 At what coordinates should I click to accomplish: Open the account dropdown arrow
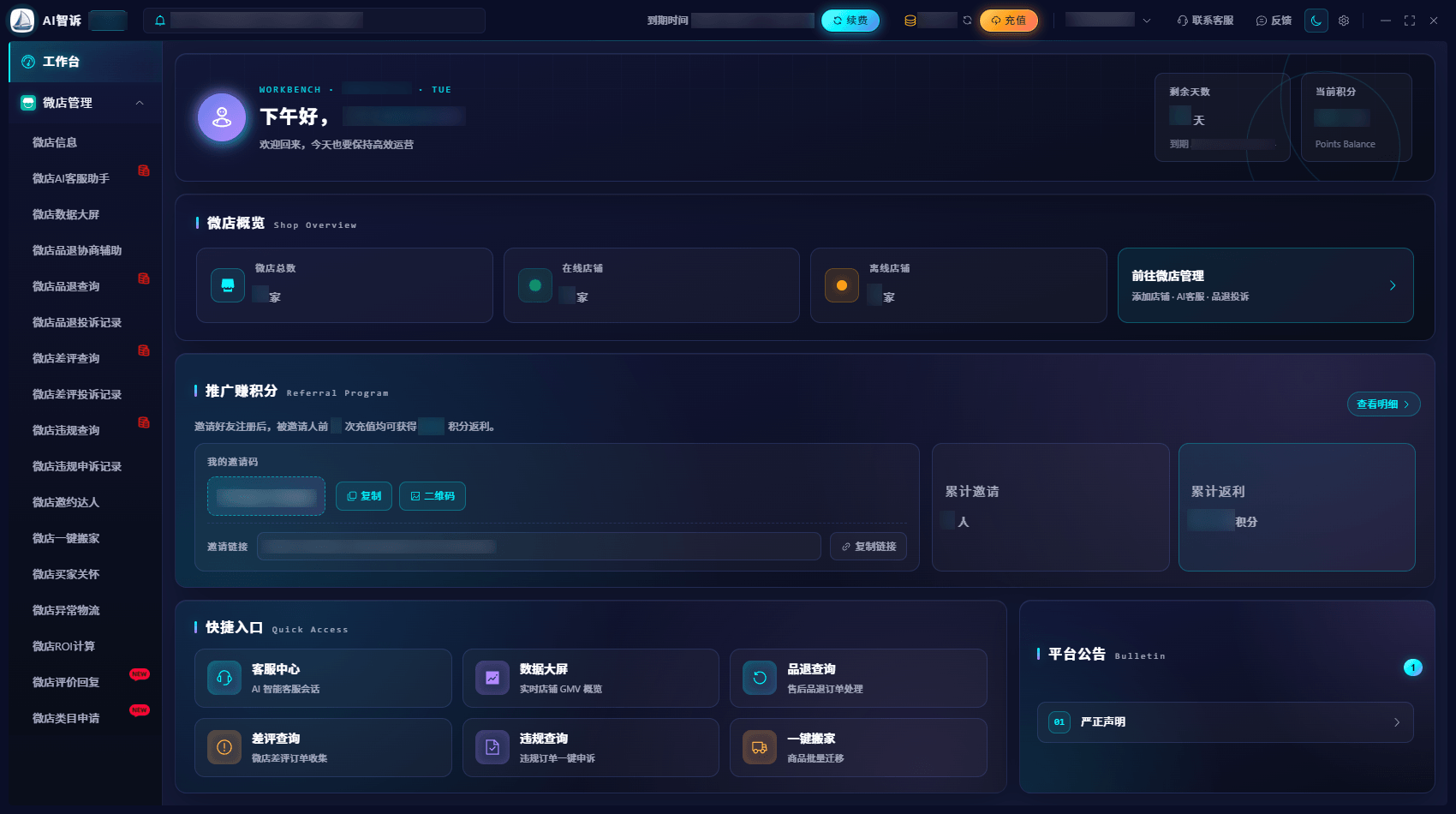point(1147,21)
